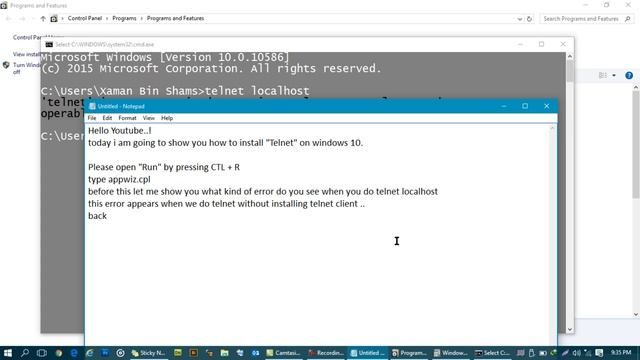Click the Notepad title bar icon
The height and width of the screenshot is (360, 640).
point(92,106)
